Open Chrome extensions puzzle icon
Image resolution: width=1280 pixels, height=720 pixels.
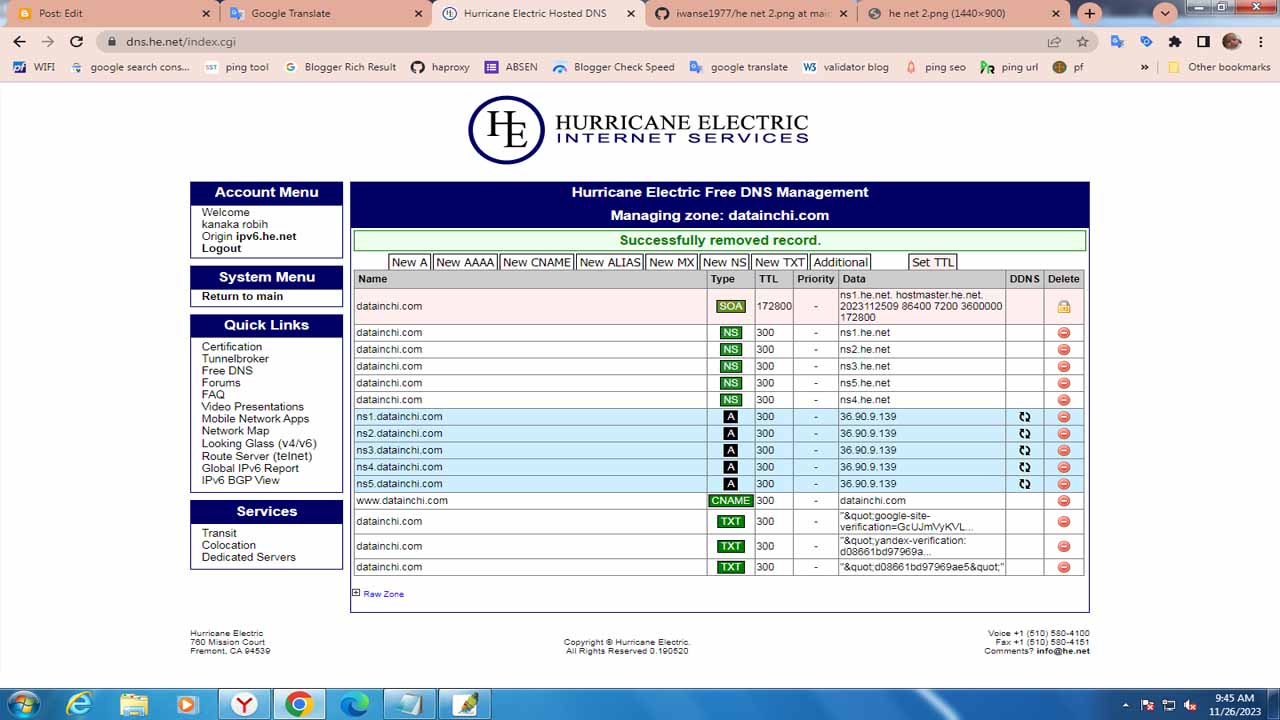[1175, 42]
